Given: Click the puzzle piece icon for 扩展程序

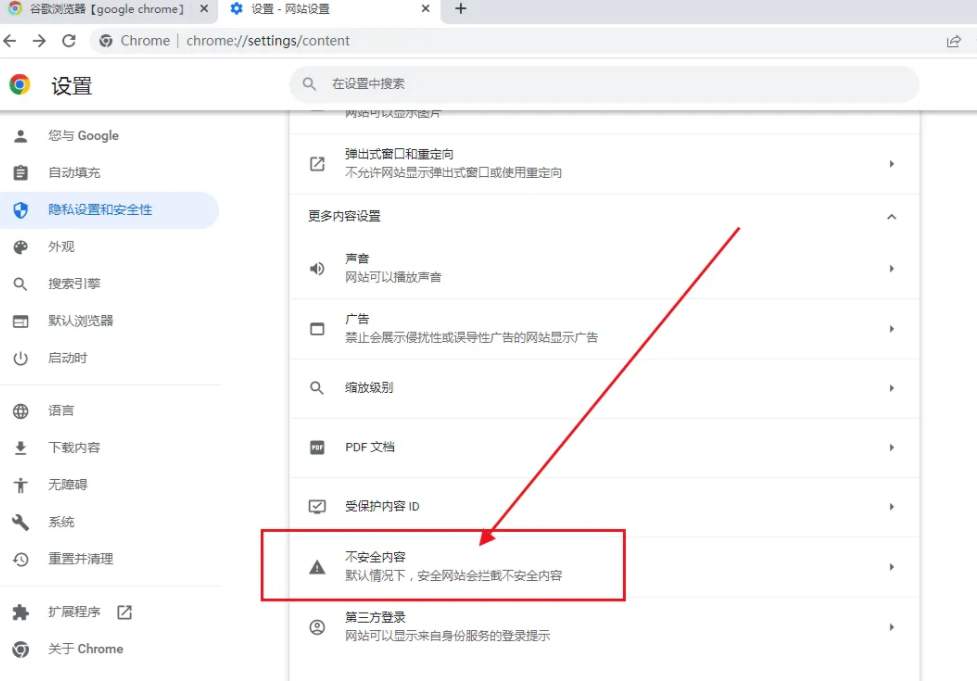Looking at the screenshot, I should tap(21, 612).
